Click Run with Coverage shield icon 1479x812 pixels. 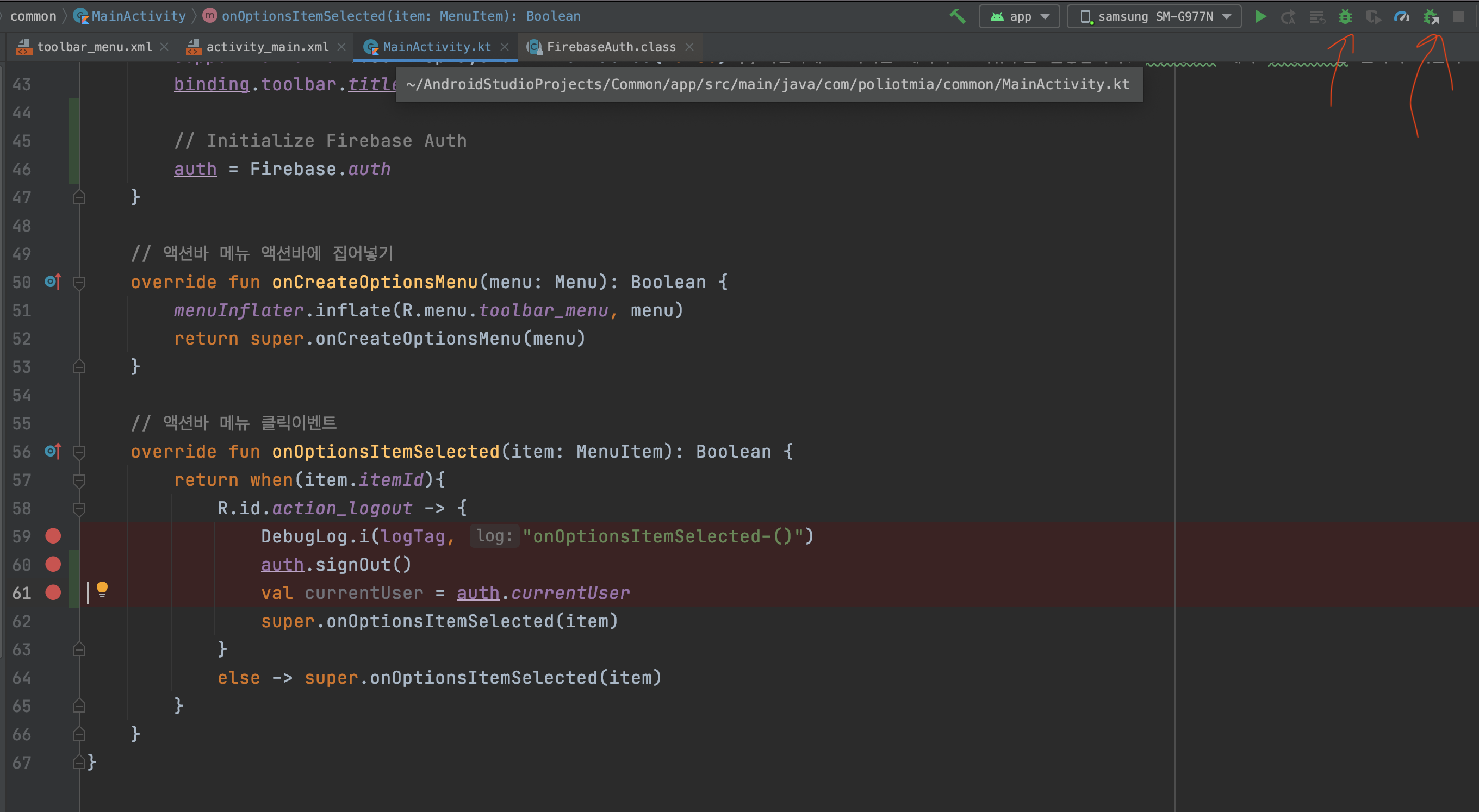tap(1373, 16)
